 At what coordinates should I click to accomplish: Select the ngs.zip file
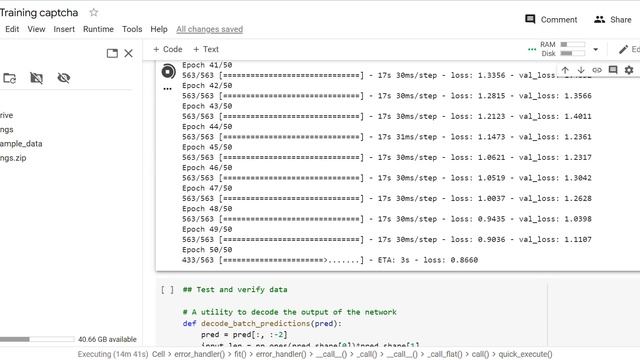click(13, 158)
